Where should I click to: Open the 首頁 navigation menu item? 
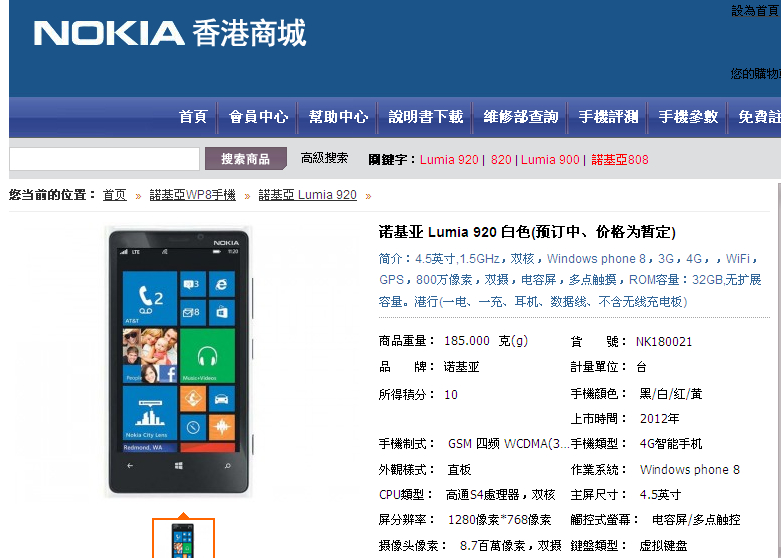coord(193,117)
